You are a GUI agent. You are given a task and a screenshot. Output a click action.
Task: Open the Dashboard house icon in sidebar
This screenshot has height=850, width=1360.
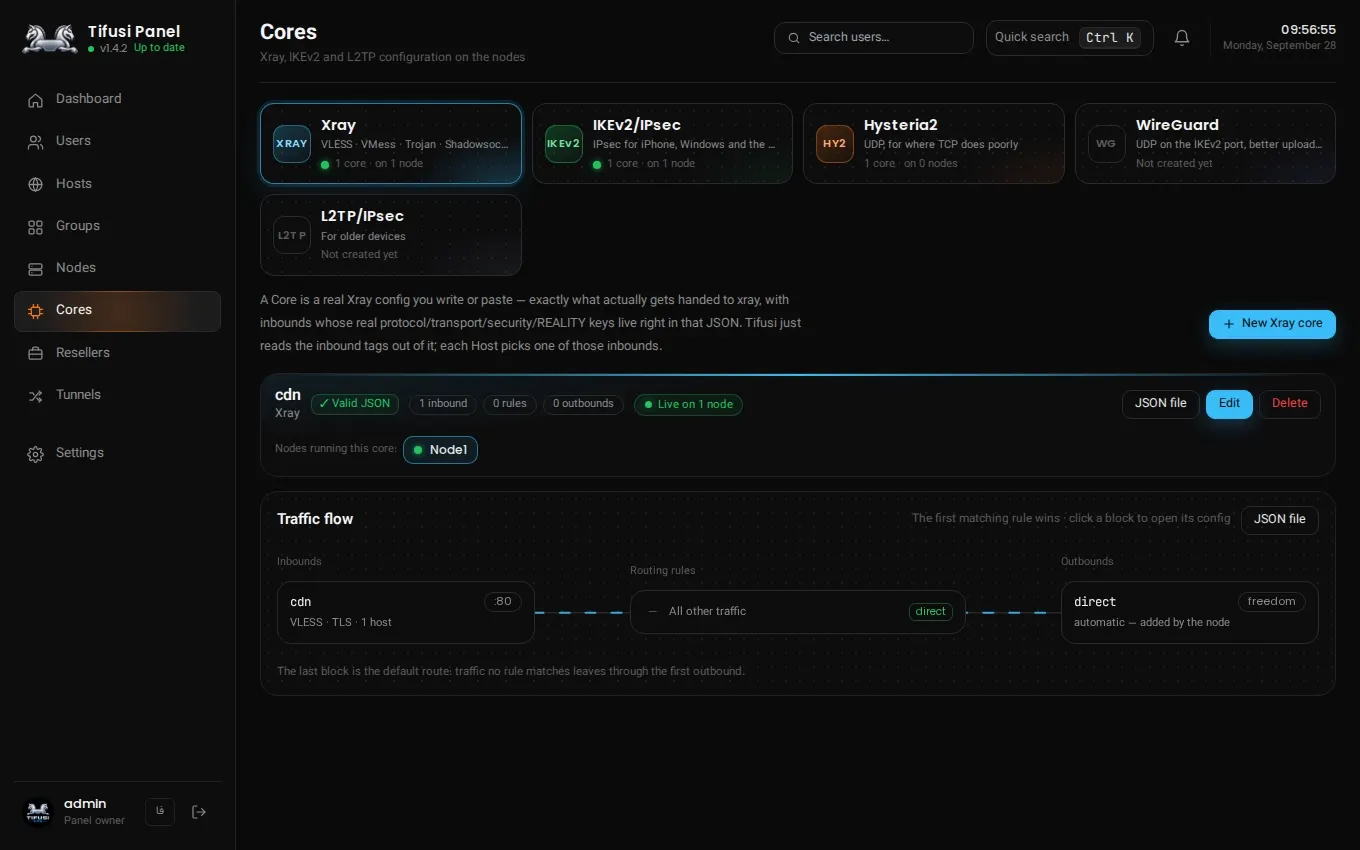(x=36, y=100)
